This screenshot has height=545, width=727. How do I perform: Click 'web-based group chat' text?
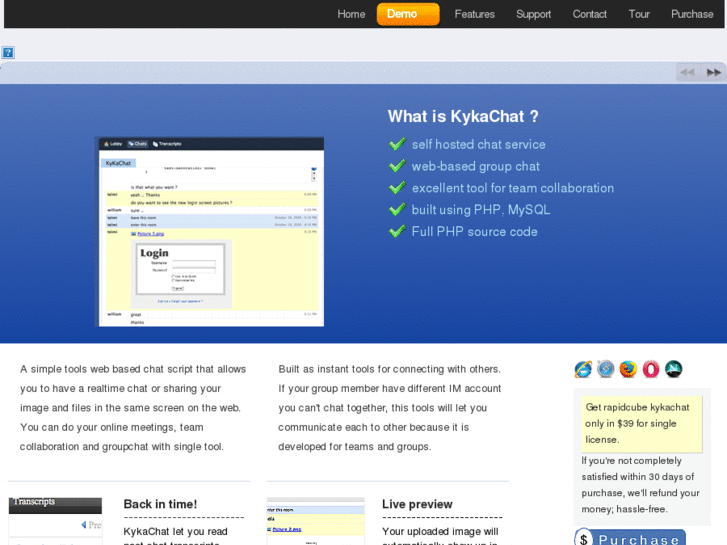pyautogui.click(x=476, y=167)
